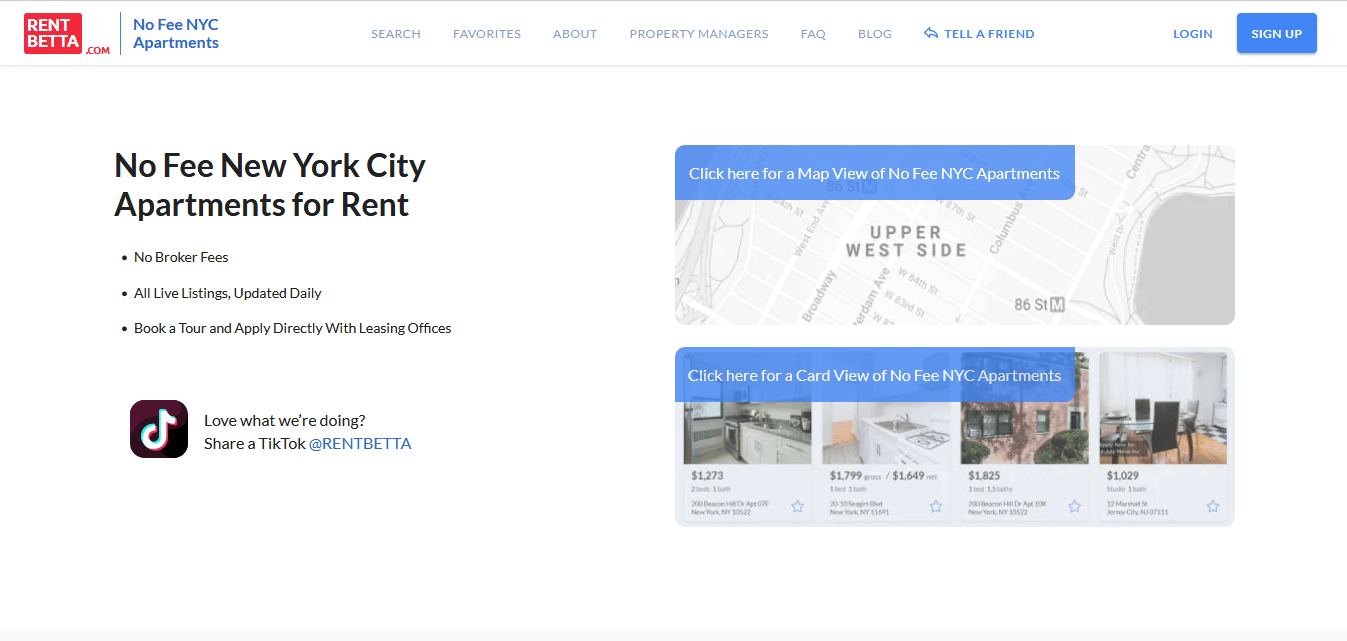Click the Map View of No Fee NYC Apartments banner
This screenshot has width=1347, height=641.
coord(875,173)
